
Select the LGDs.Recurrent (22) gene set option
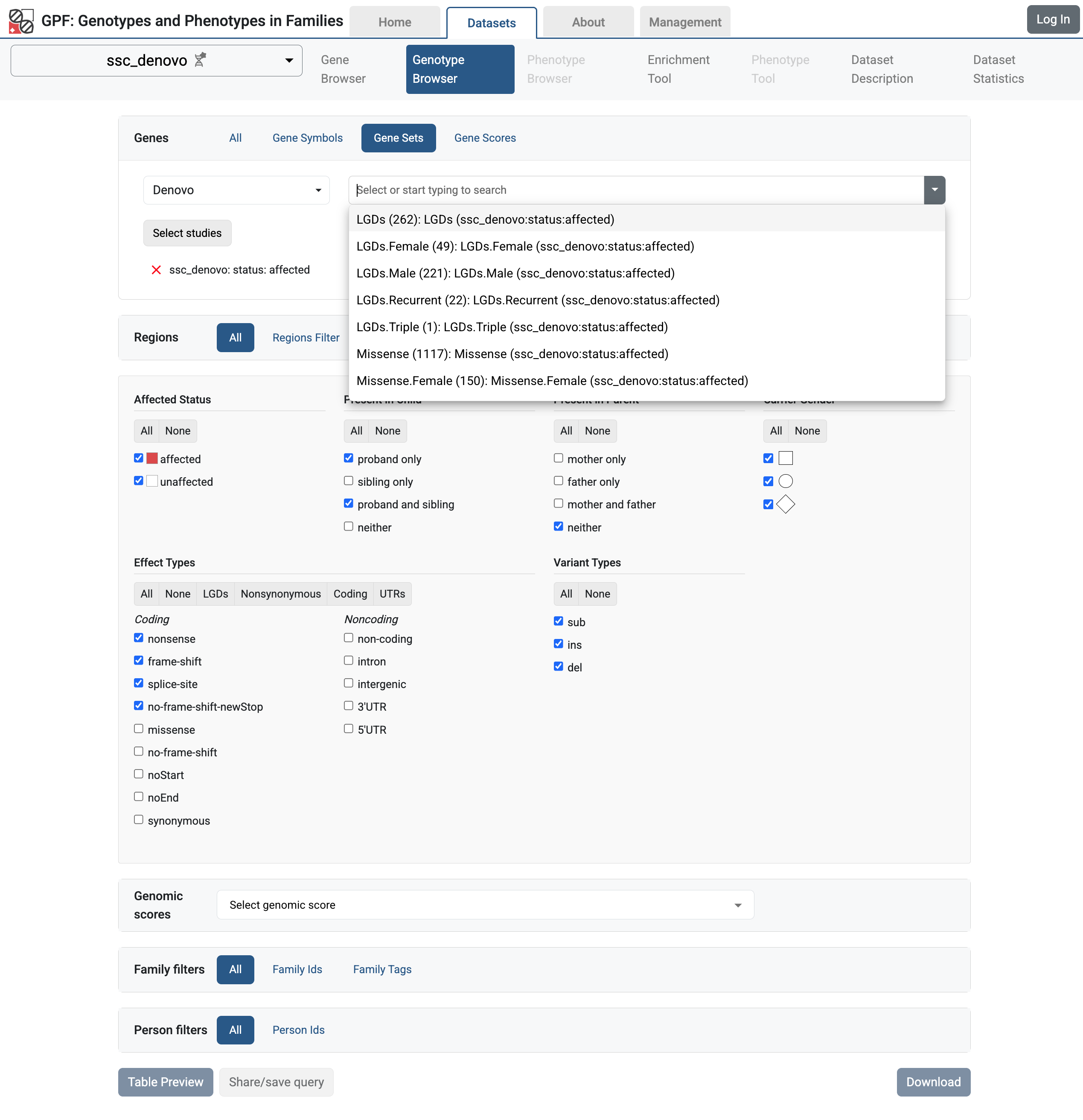click(538, 300)
